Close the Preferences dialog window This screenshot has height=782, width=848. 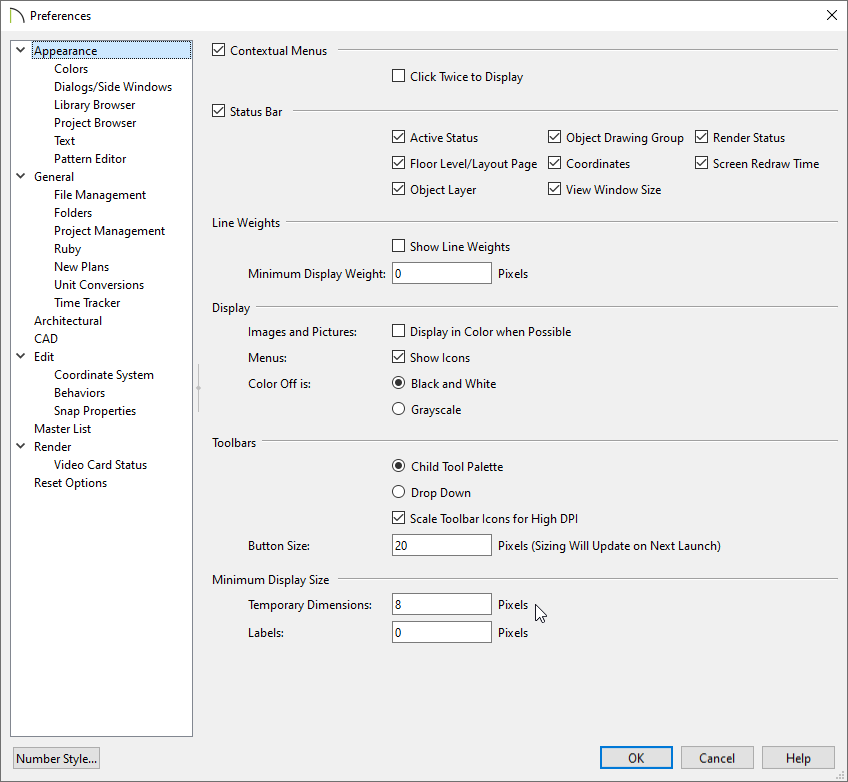click(831, 15)
